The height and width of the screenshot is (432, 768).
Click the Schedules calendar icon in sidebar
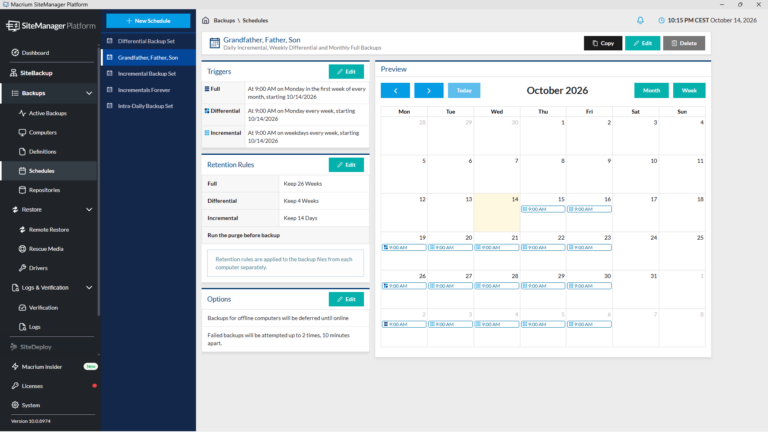(22, 171)
